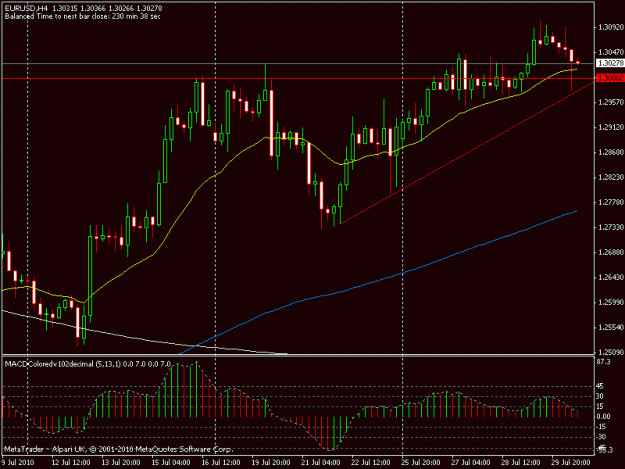Click the 25 Jul 20:00 time label
The height and width of the screenshot is (469, 625).
coord(421,463)
